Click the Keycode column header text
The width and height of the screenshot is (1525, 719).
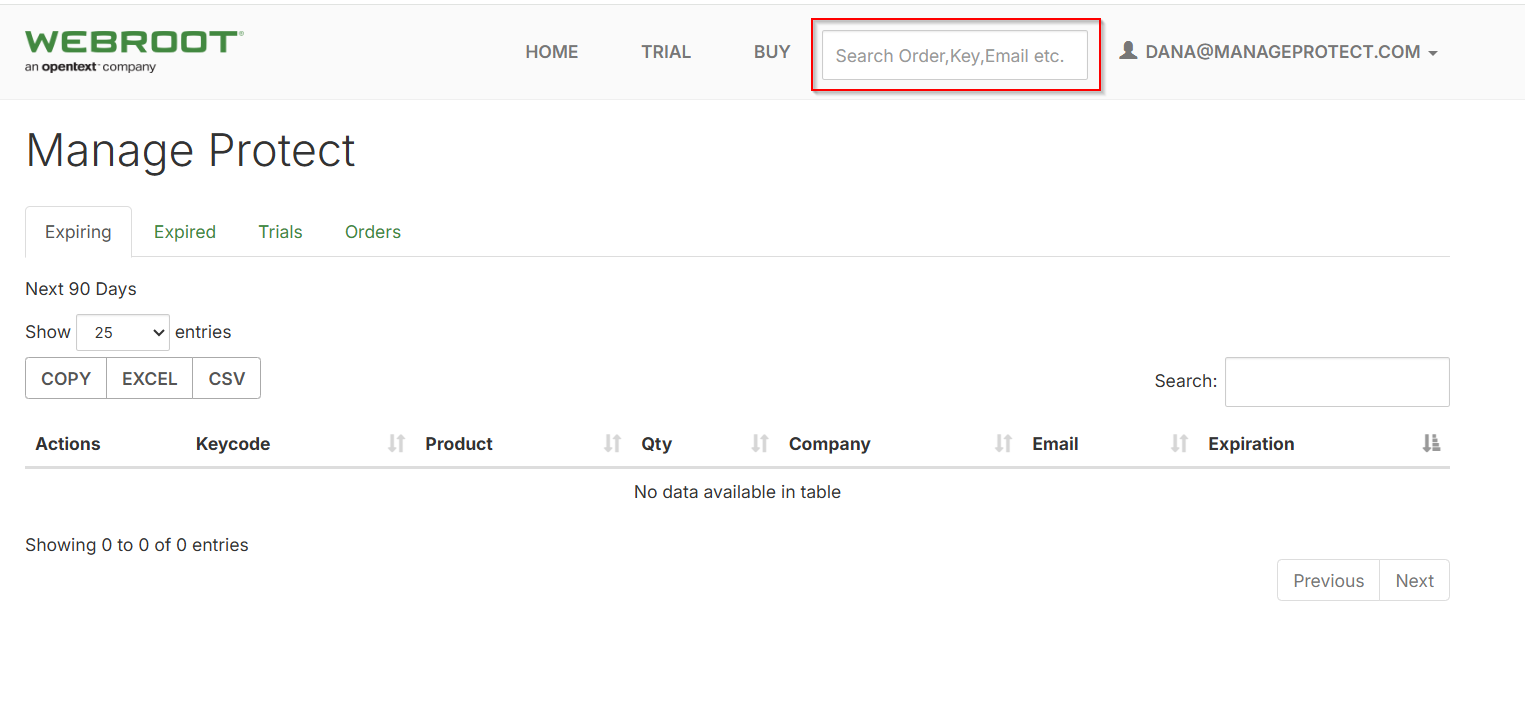pos(233,444)
